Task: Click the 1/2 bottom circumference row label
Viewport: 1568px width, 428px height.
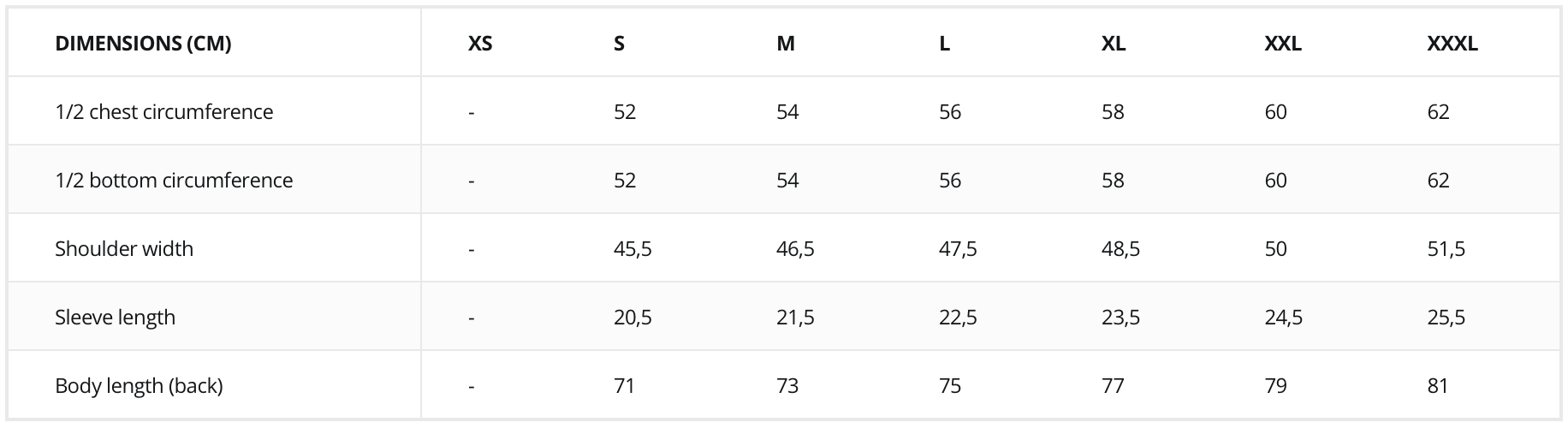Action: tap(174, 180)
